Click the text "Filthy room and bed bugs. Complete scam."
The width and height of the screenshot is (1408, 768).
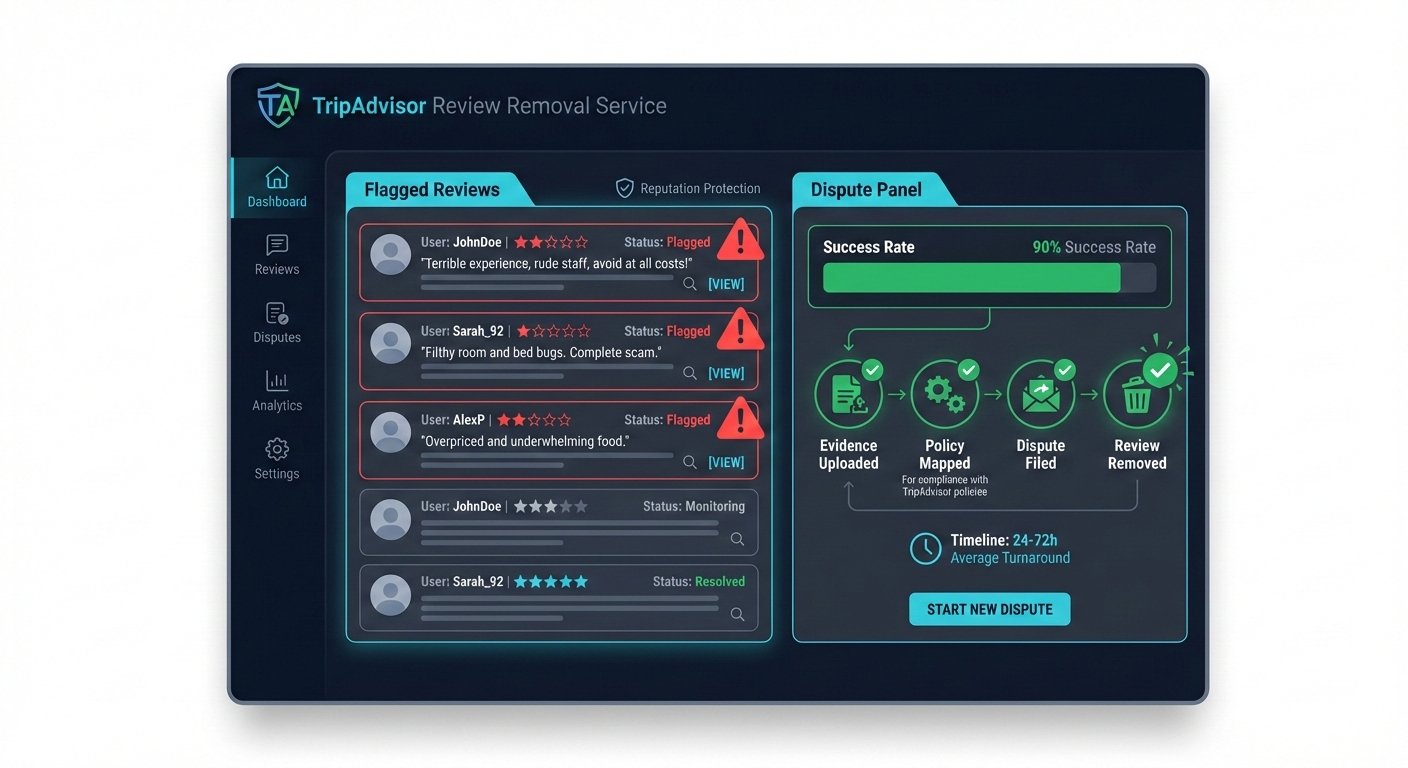point(541,352)
